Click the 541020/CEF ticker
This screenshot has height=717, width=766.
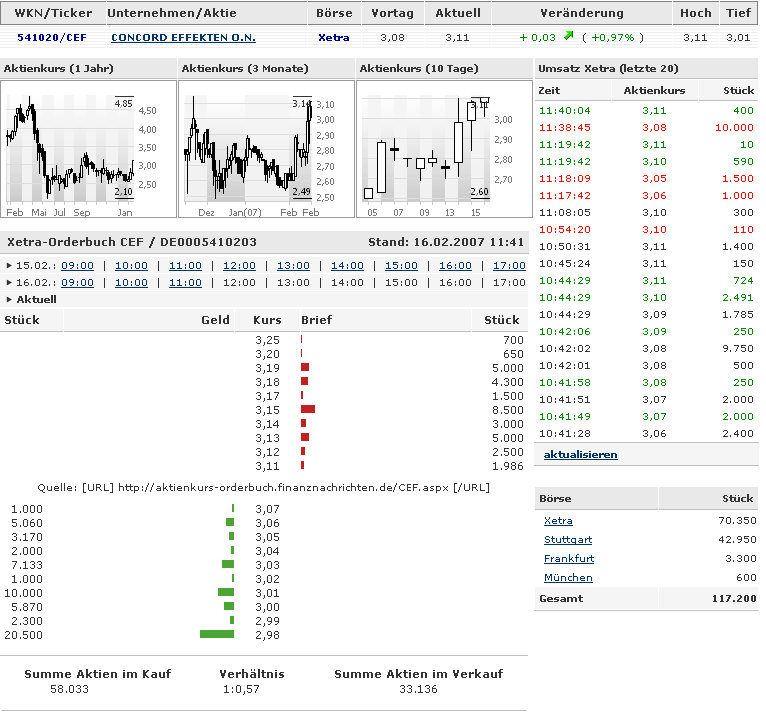52,38
